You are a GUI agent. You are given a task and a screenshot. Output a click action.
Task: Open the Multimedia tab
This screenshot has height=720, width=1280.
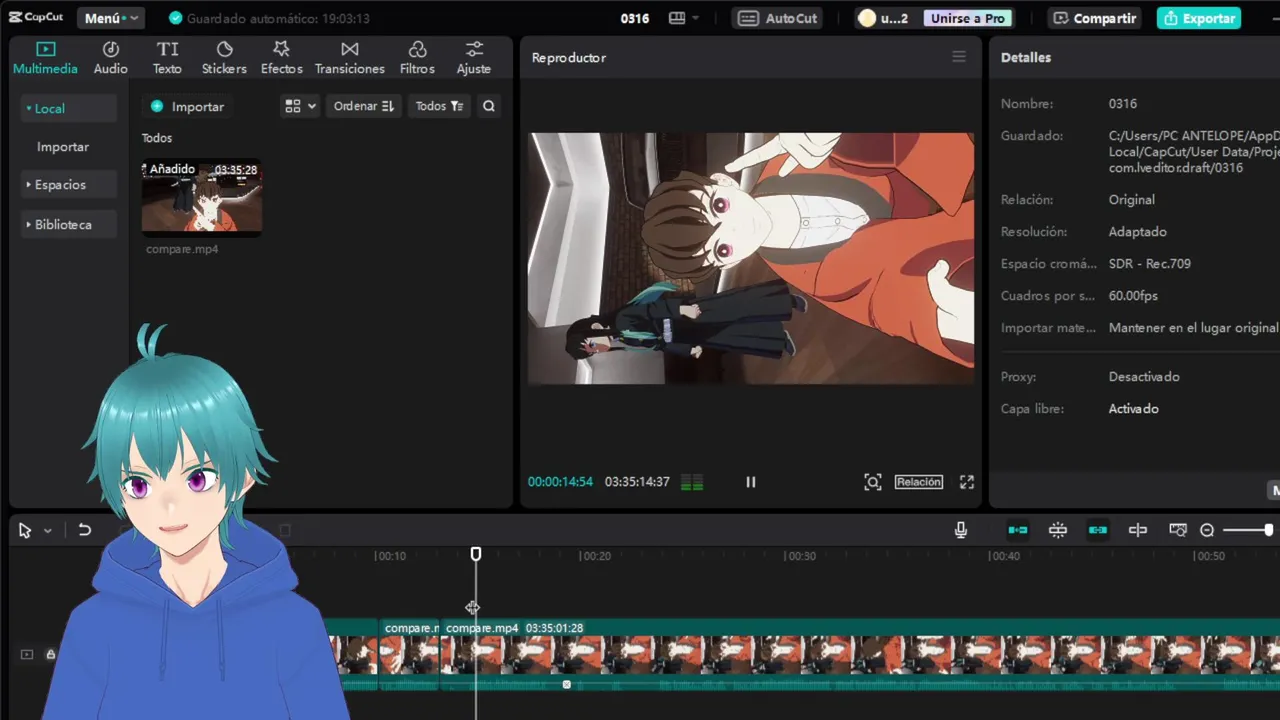[45, 58]
